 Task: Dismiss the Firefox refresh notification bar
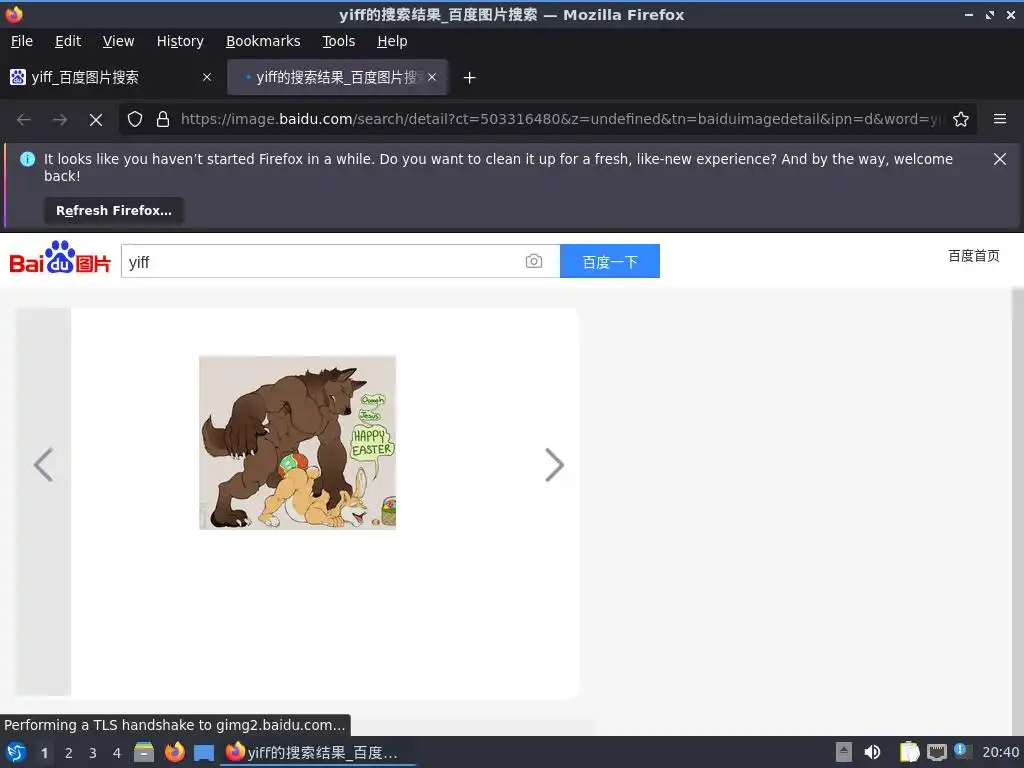1000,159
